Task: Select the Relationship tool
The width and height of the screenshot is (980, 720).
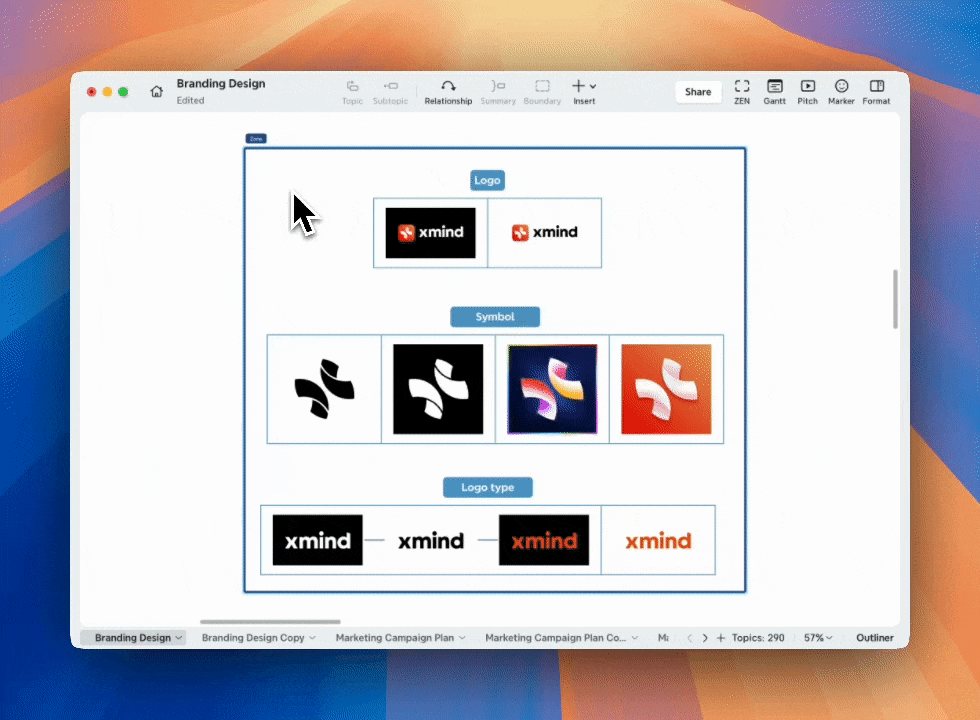Action: (448, 92)
